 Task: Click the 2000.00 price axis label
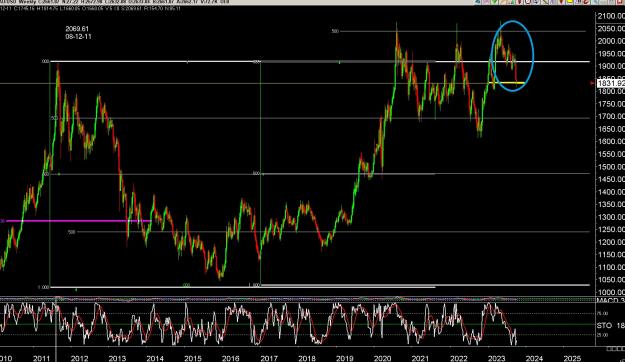click(611, 41)
